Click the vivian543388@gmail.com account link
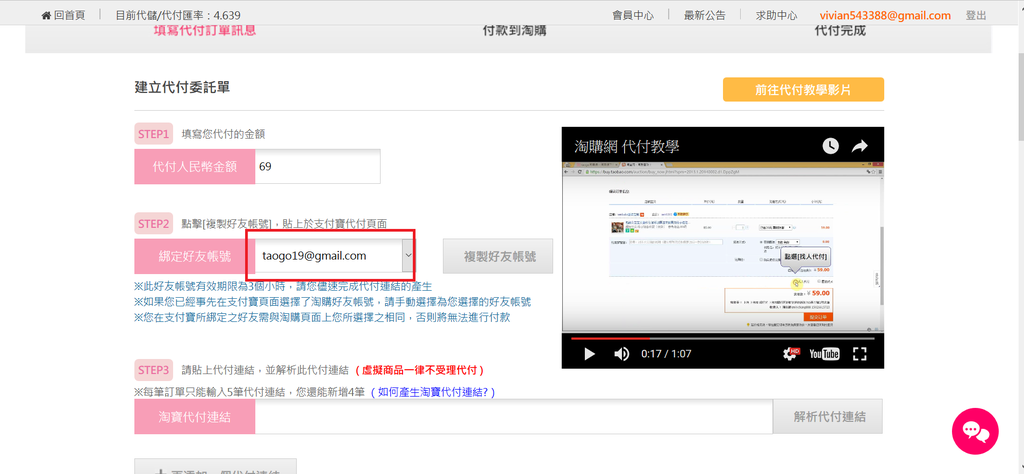Screen dimensions: 1024x474 (886, 16)
